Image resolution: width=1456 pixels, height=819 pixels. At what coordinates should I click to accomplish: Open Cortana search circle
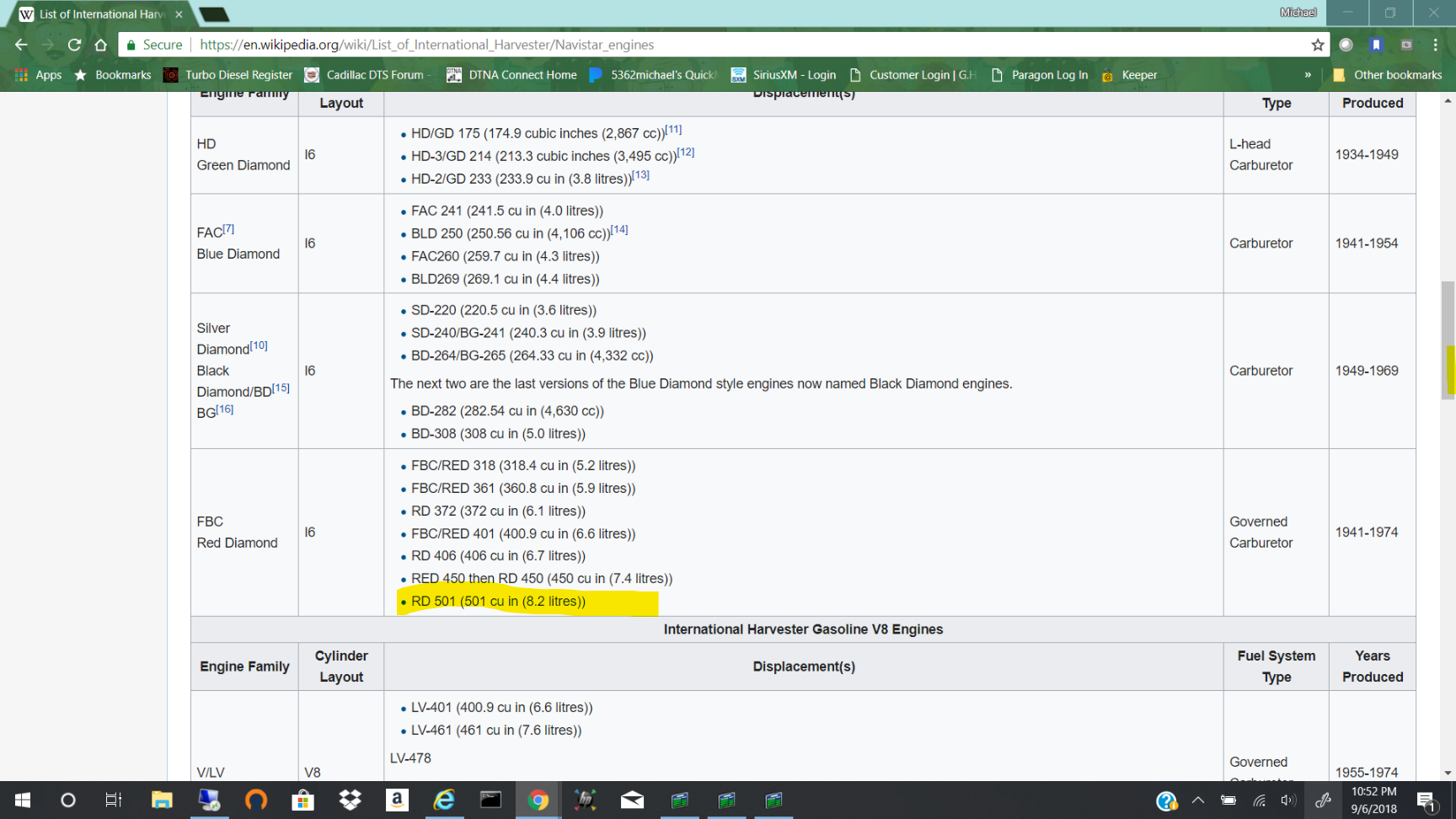tap(68, 800)
